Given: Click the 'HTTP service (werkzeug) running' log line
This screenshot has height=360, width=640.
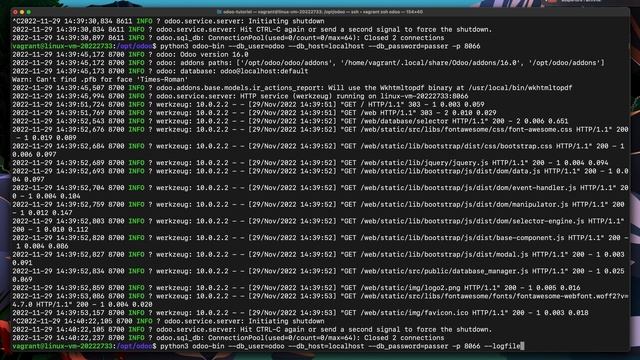Looking at the screenshot, I should [240, 96].
